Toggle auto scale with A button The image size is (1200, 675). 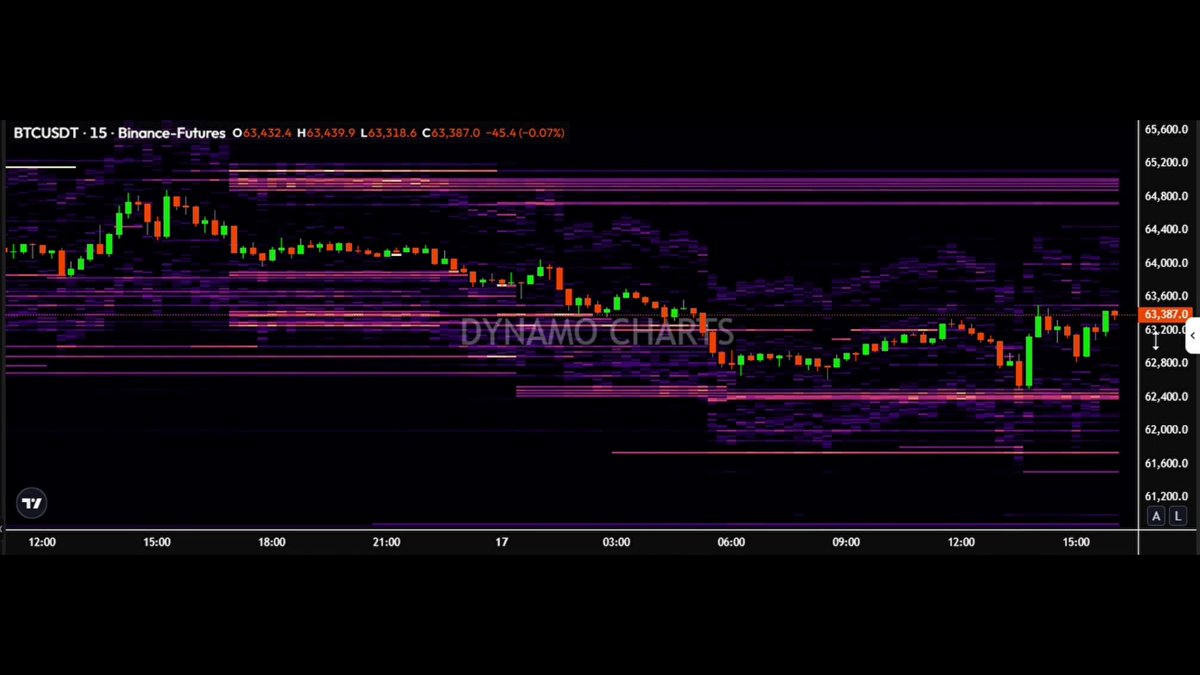(x=1156, y=516)
